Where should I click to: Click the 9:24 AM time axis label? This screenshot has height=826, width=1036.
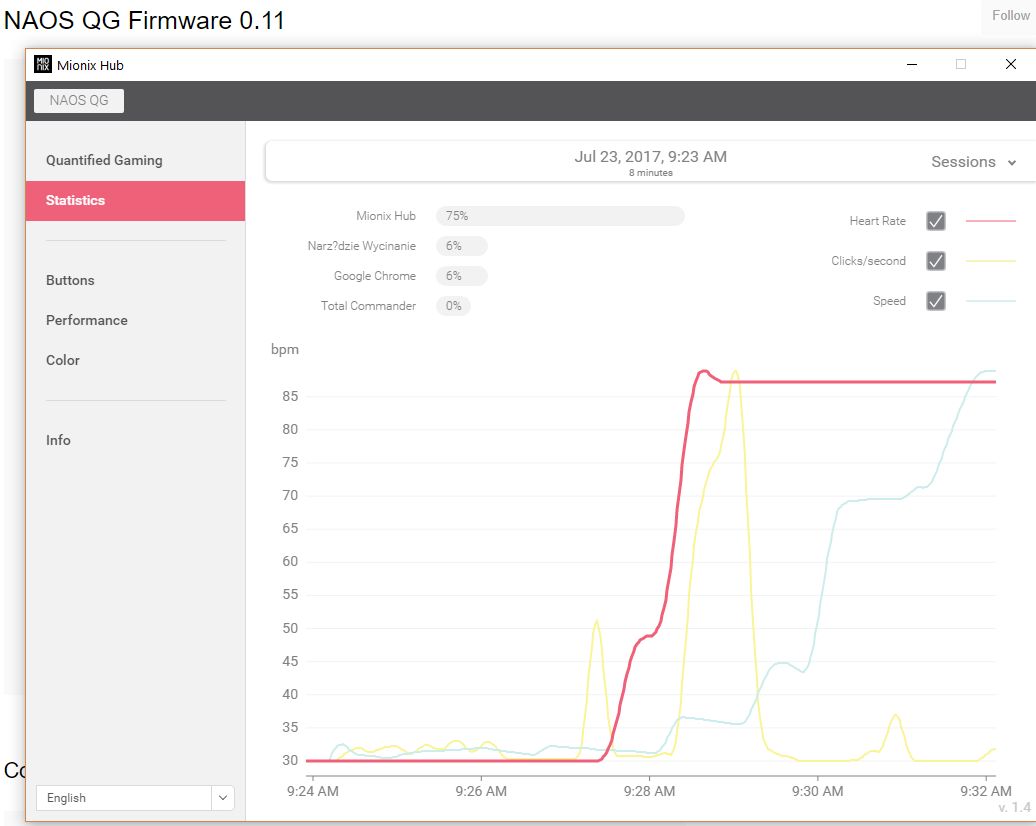(313, 791)
